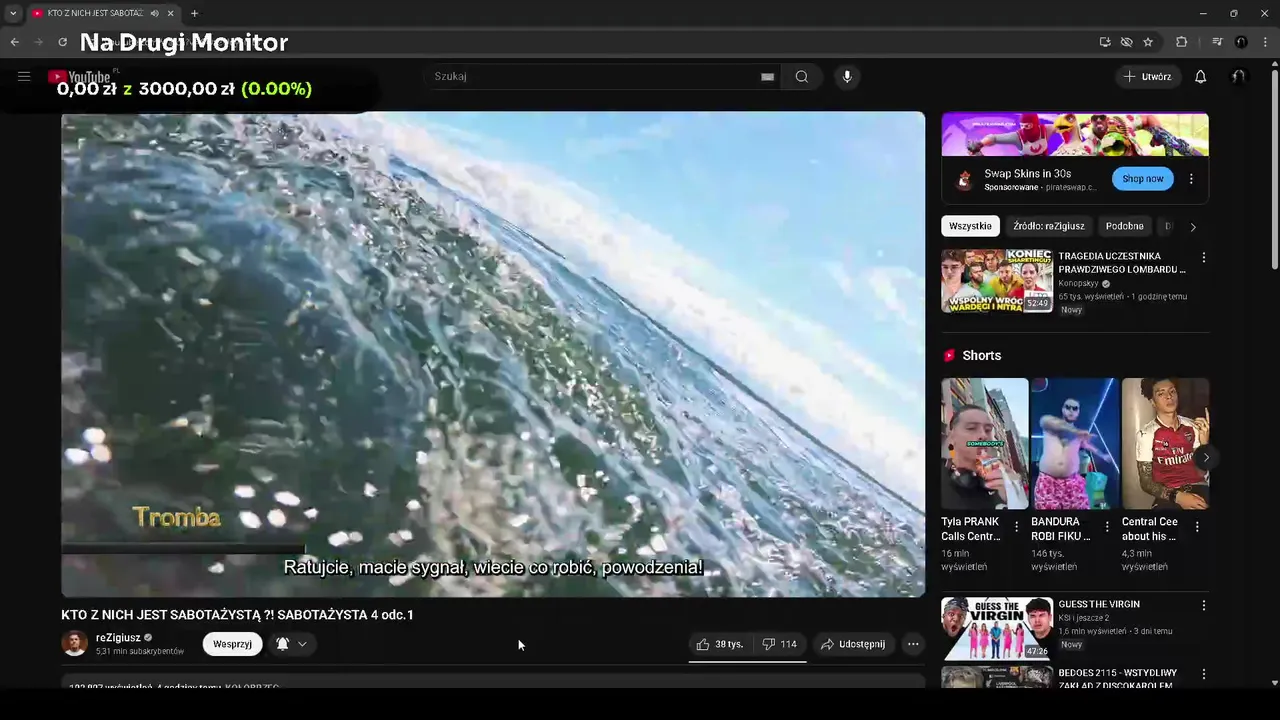
Task: Show next filter chips with arrow
Action: (1192, 227)
